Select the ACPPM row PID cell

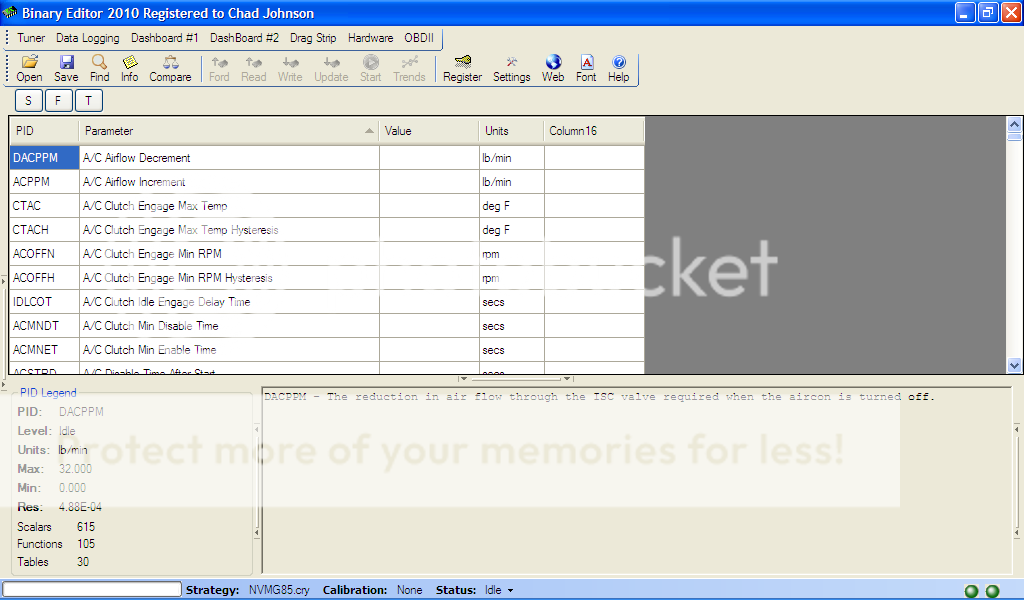click(x=44, y=182)
